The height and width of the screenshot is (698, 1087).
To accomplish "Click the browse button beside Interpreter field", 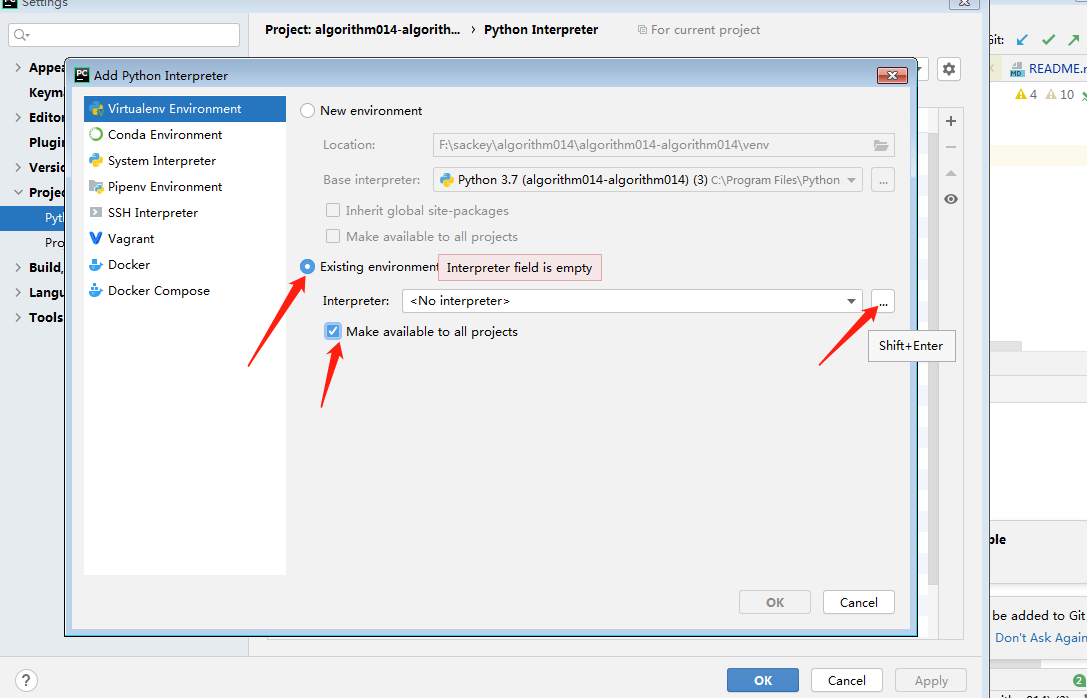I will point(882,301).
